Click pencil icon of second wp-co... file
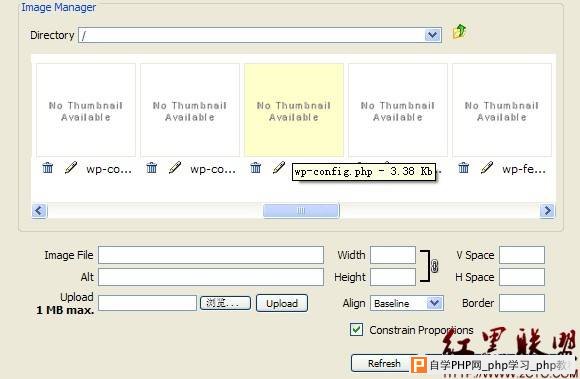 pos(175,167)
